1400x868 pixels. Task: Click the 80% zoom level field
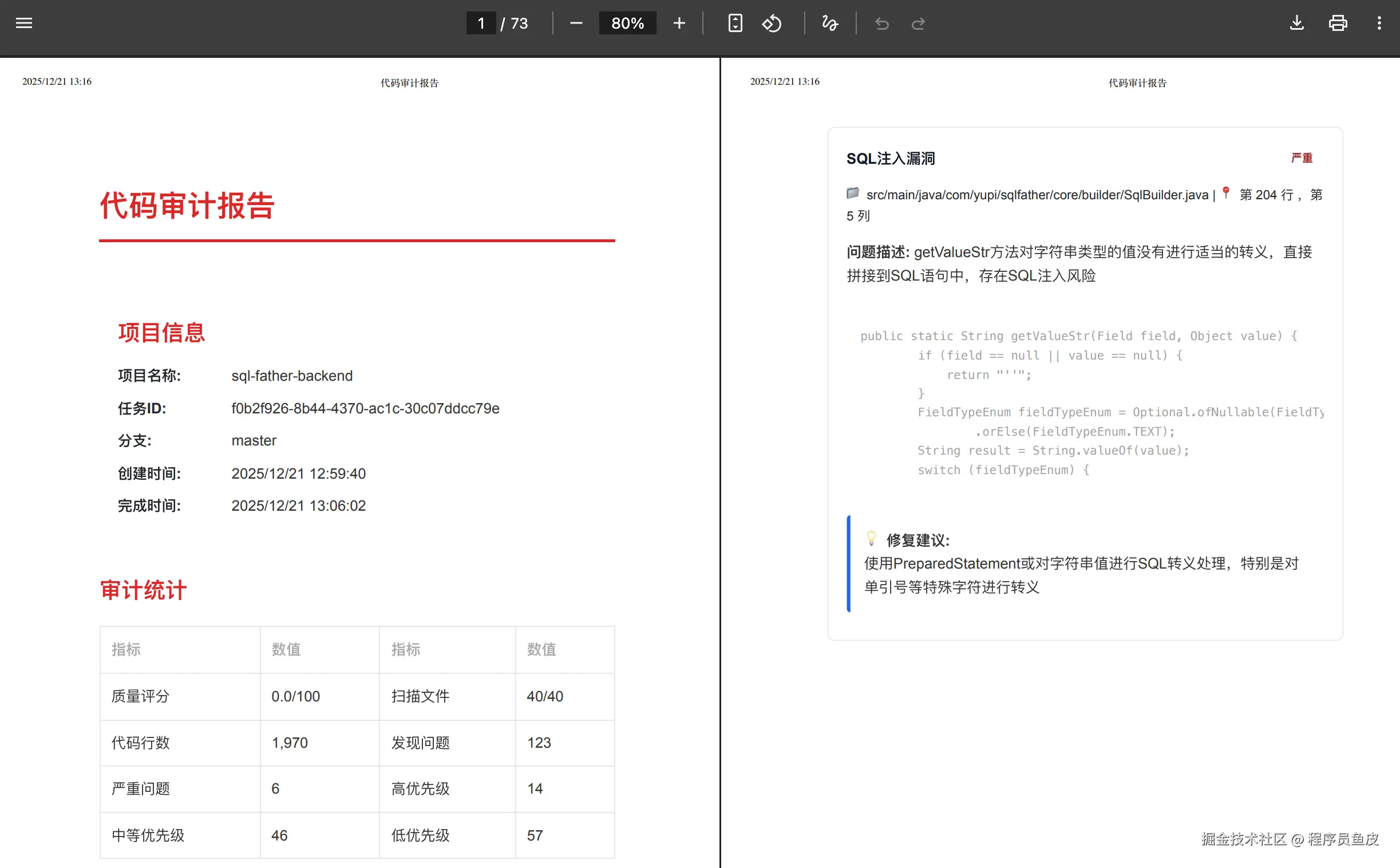pos(627,23)
